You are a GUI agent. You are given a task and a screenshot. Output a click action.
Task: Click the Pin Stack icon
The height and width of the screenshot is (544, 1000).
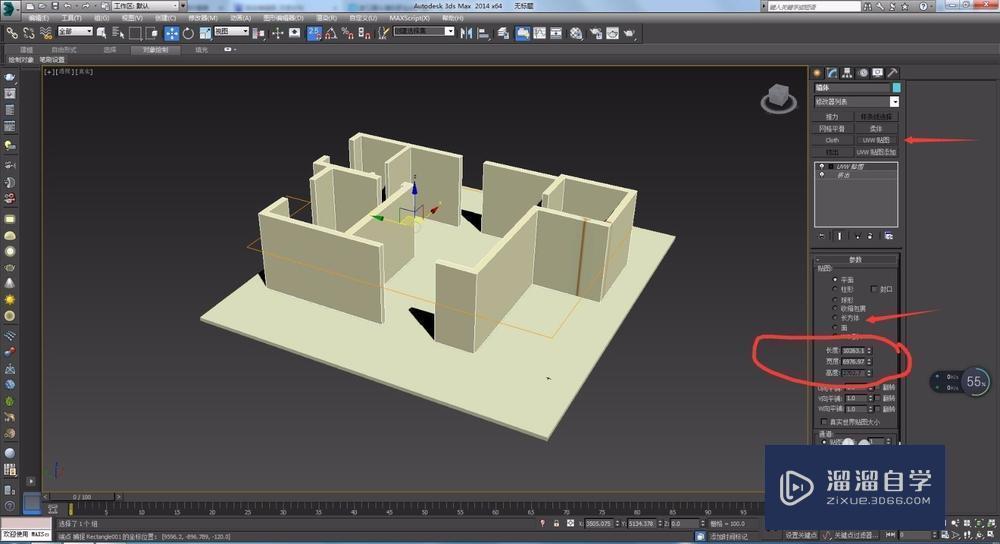pyautogui.click(x=821, y=236)
